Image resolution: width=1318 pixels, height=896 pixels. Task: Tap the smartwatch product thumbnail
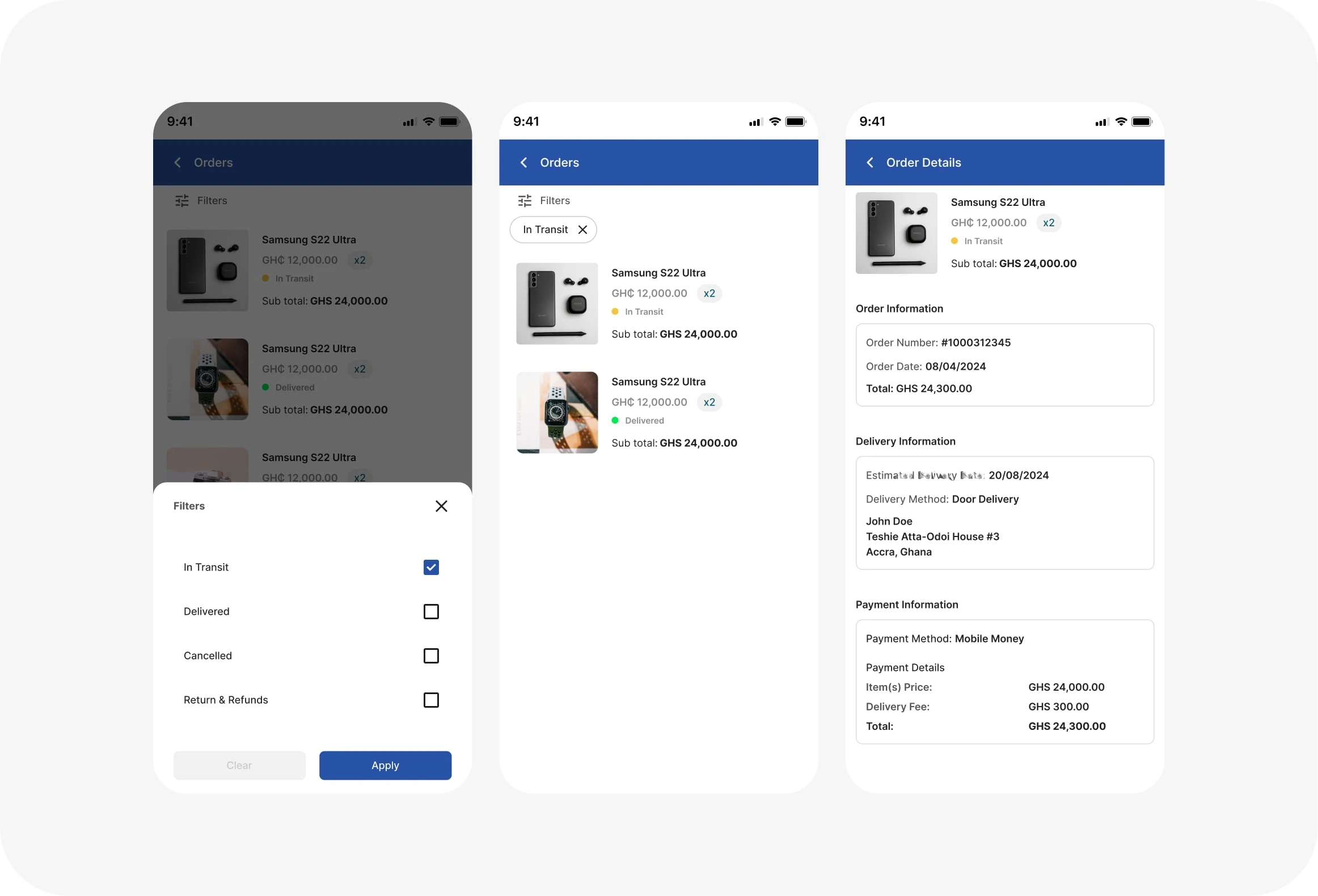557,412
